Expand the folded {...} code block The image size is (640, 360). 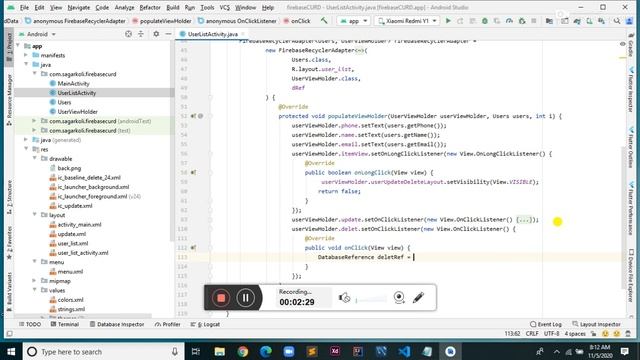(524, 220)
